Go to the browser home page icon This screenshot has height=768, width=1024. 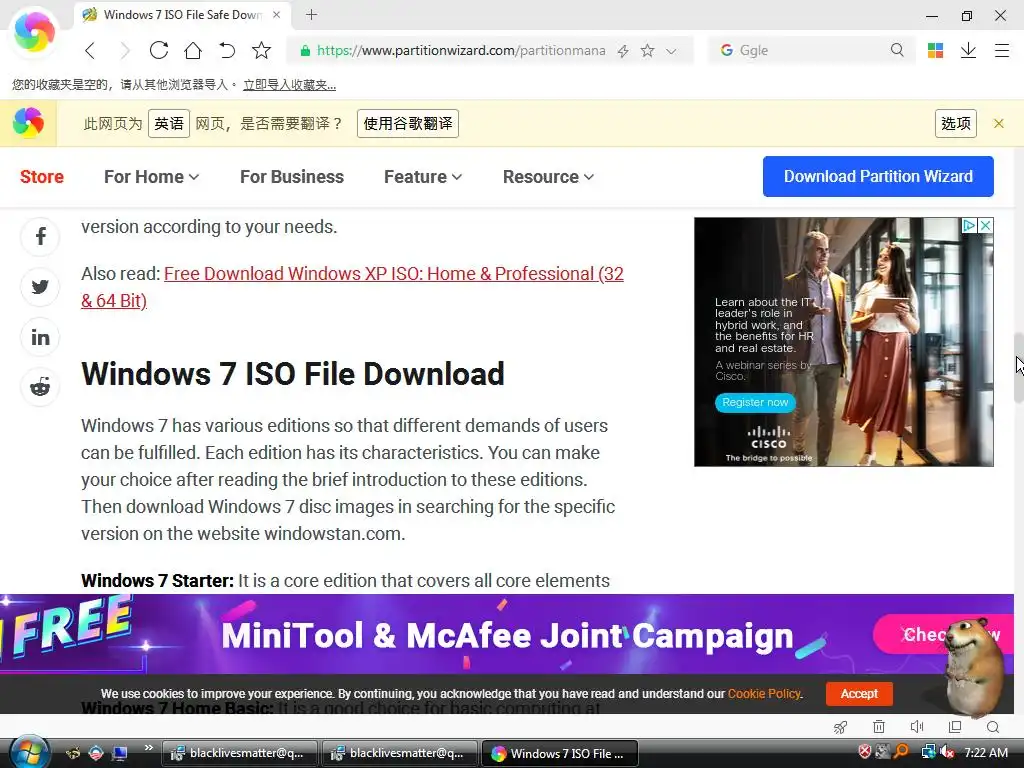point(193,50)
